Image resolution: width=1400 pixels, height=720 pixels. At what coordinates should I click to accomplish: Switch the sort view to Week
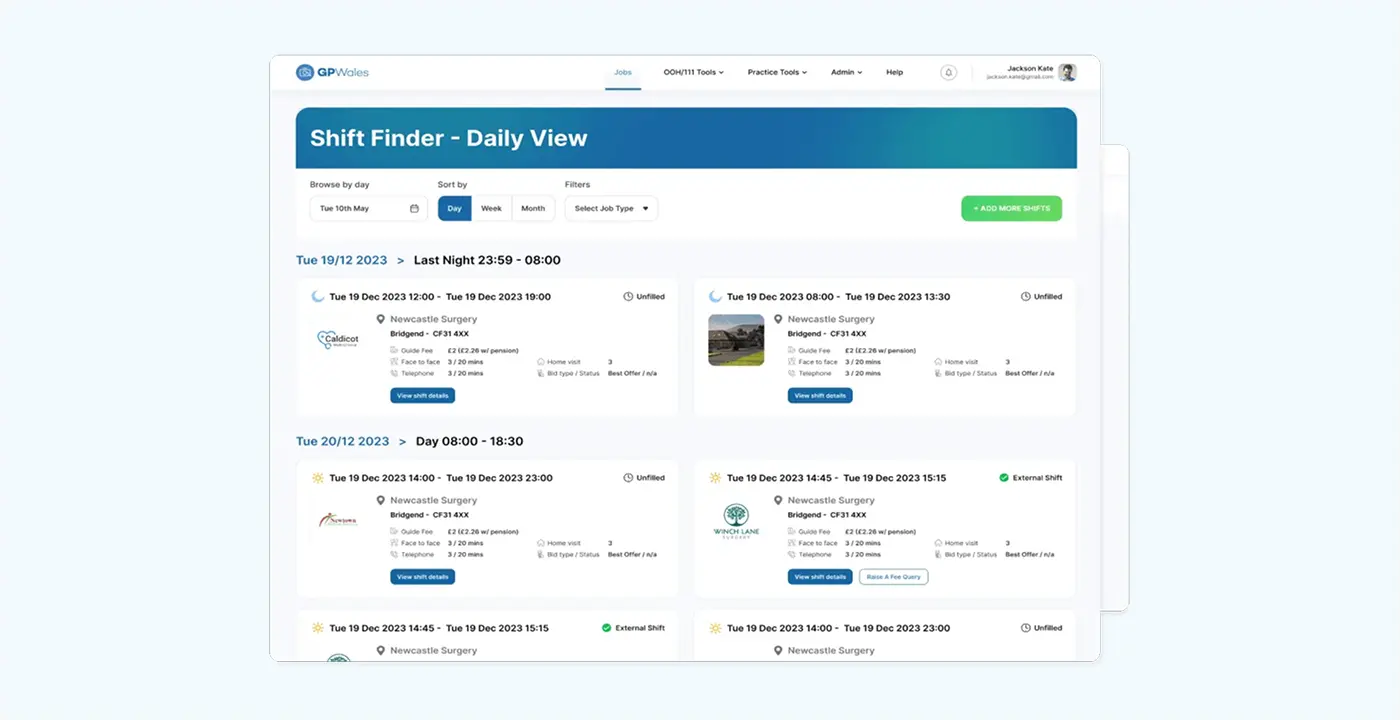tap(491, 209)
